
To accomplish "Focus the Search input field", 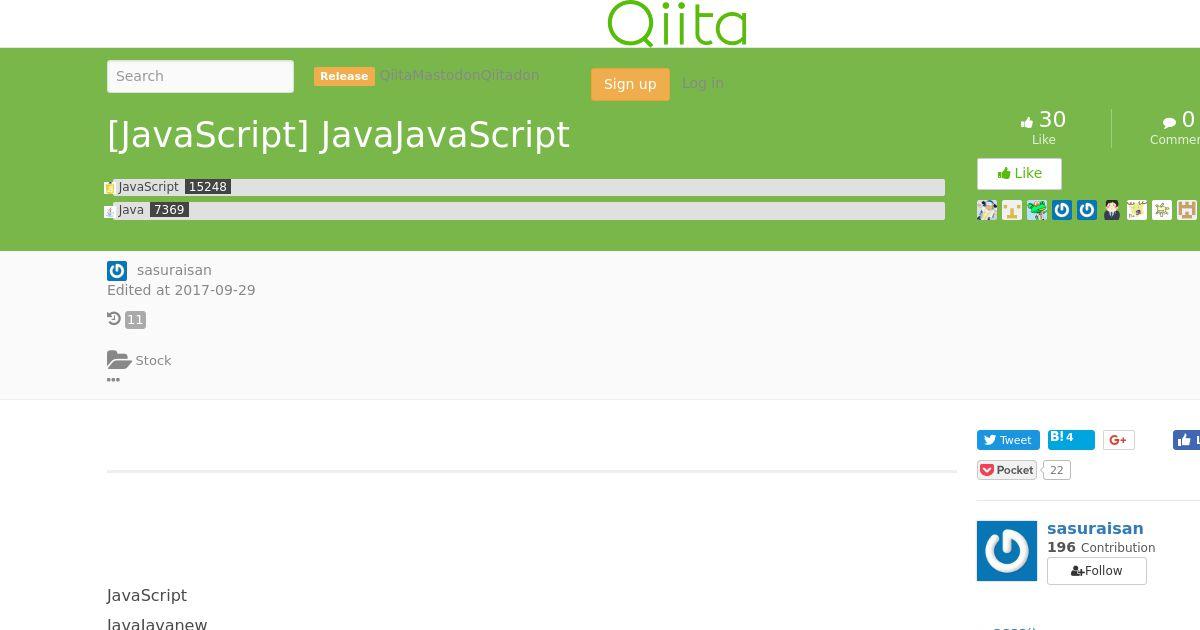I will 200,76.
